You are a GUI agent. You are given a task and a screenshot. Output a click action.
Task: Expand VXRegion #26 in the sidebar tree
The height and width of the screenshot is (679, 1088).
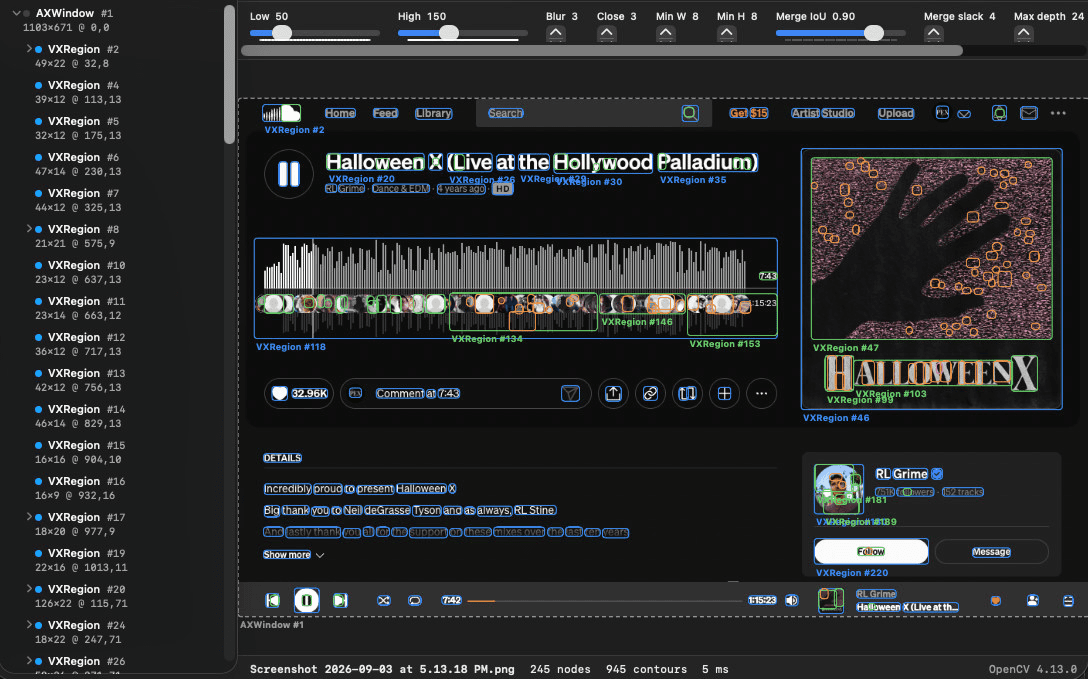point(29,660)
